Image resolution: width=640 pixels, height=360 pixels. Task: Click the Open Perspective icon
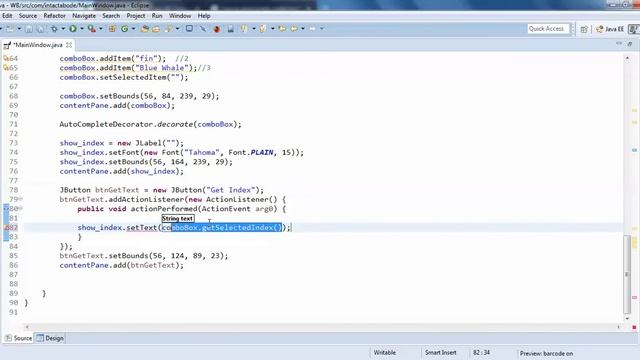tap(584, 29)
